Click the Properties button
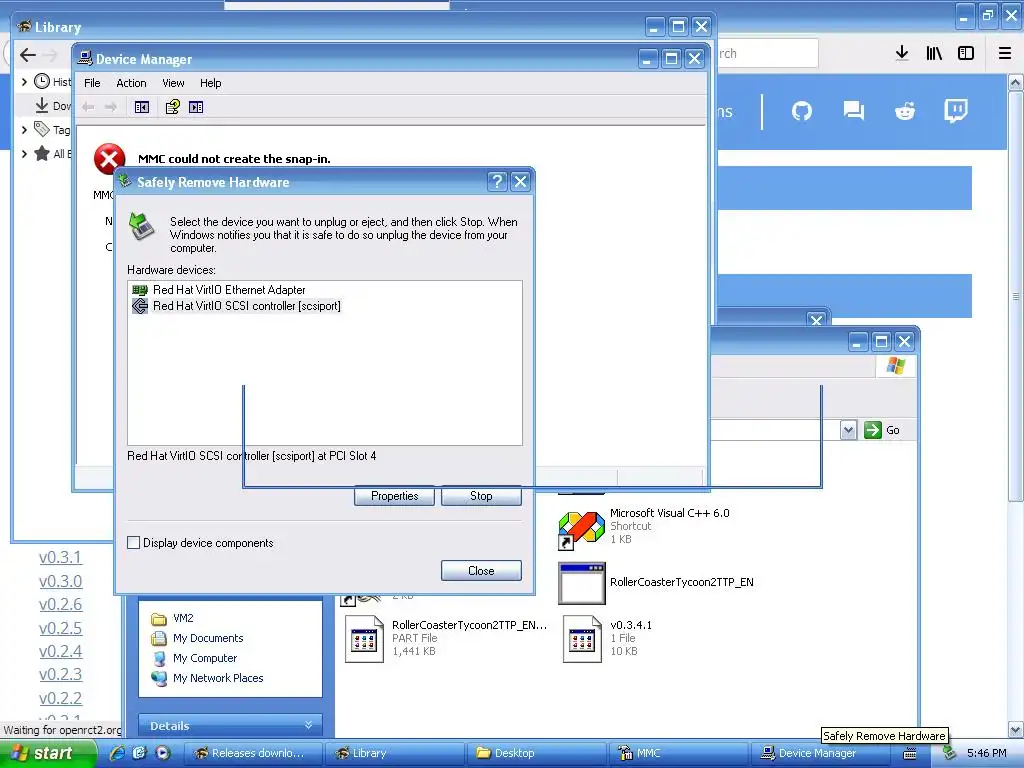The image size is (1024, 768). click(x=394, y=496)
